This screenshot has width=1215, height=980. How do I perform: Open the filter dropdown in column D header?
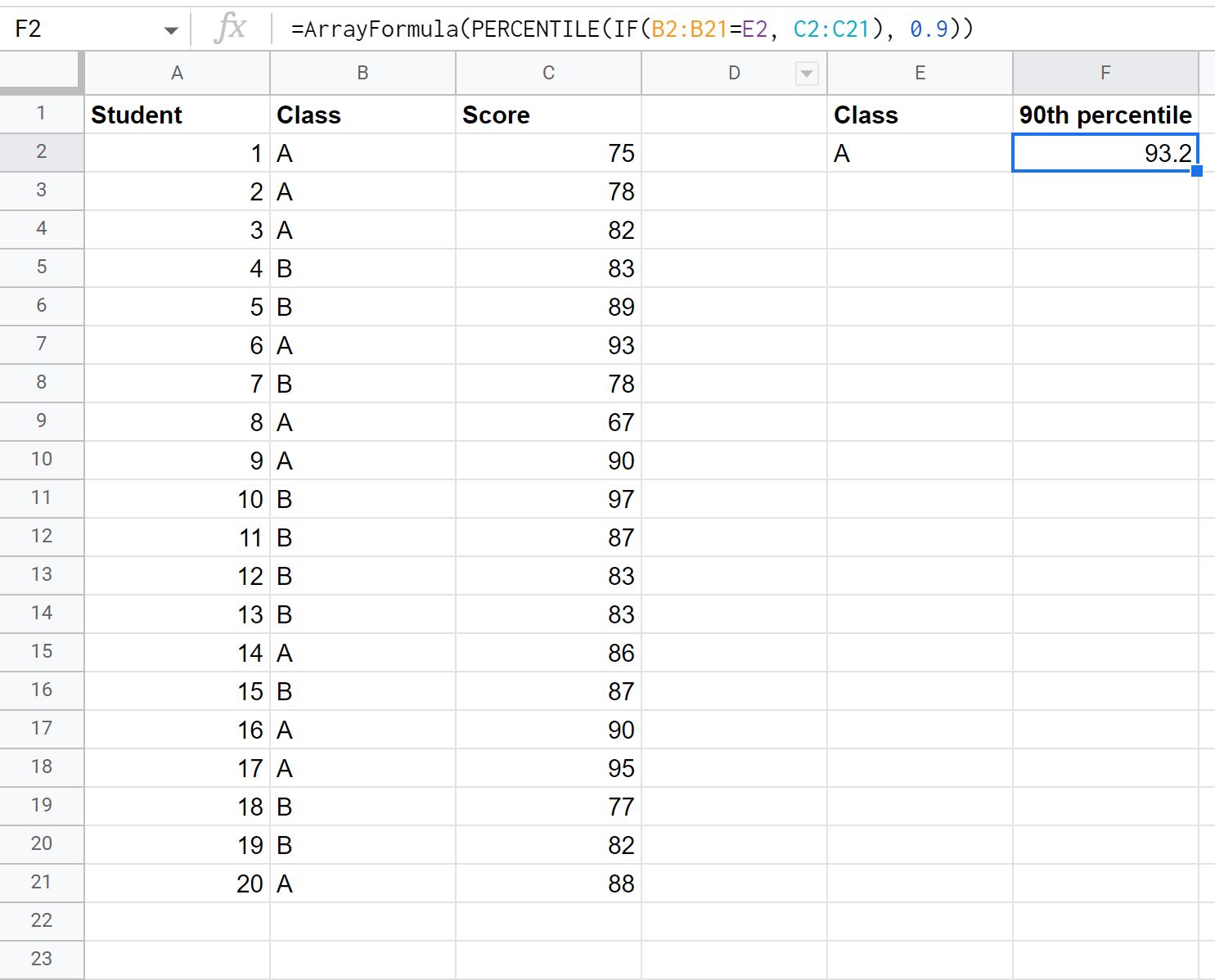click(807, 73)
